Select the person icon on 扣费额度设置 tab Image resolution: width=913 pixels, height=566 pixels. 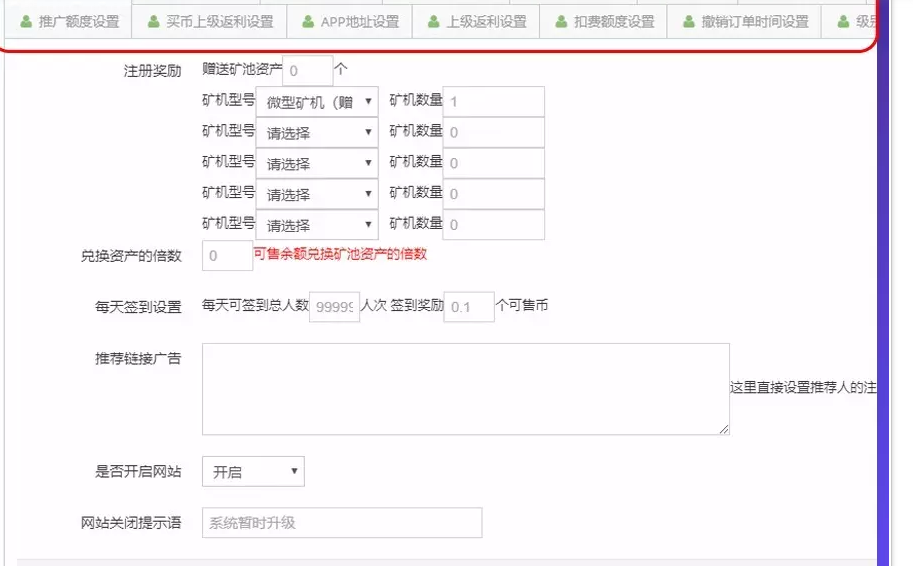(x=562, y=21)
